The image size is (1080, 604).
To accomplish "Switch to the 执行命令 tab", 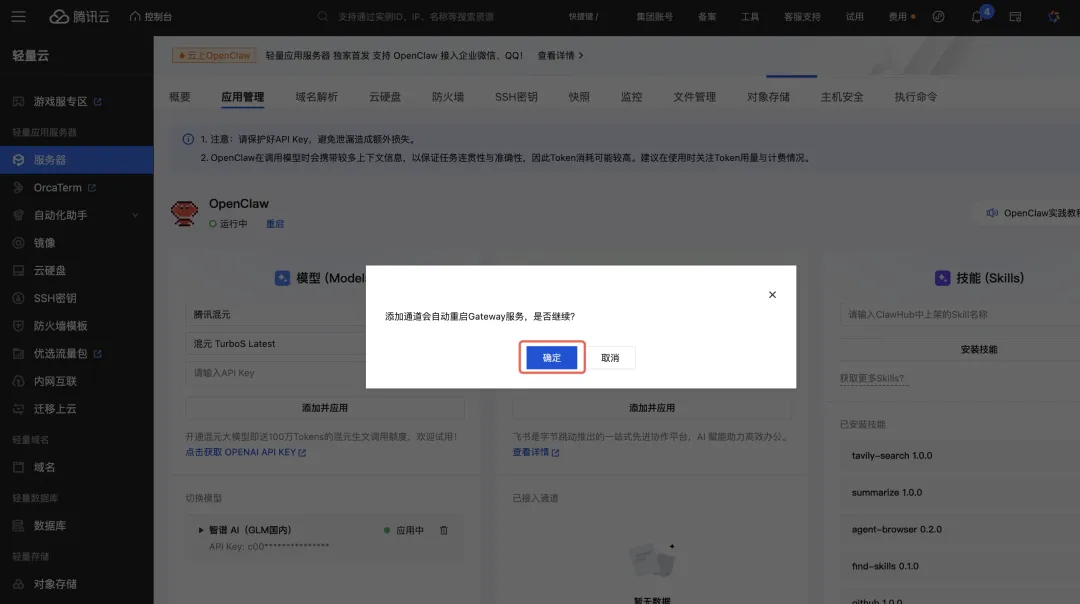I will [x=915, y=97].
